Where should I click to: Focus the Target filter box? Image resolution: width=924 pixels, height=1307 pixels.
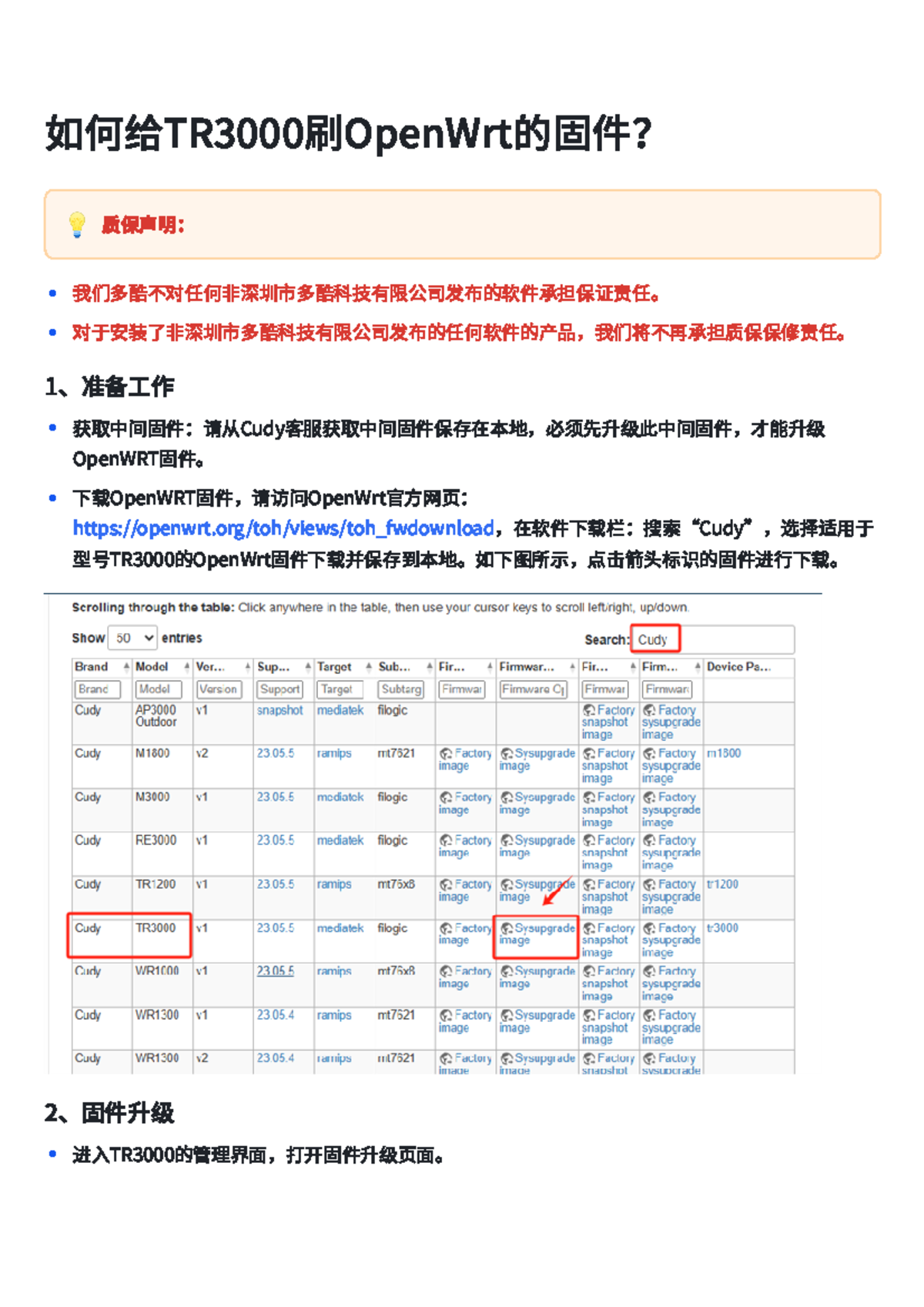340,689
